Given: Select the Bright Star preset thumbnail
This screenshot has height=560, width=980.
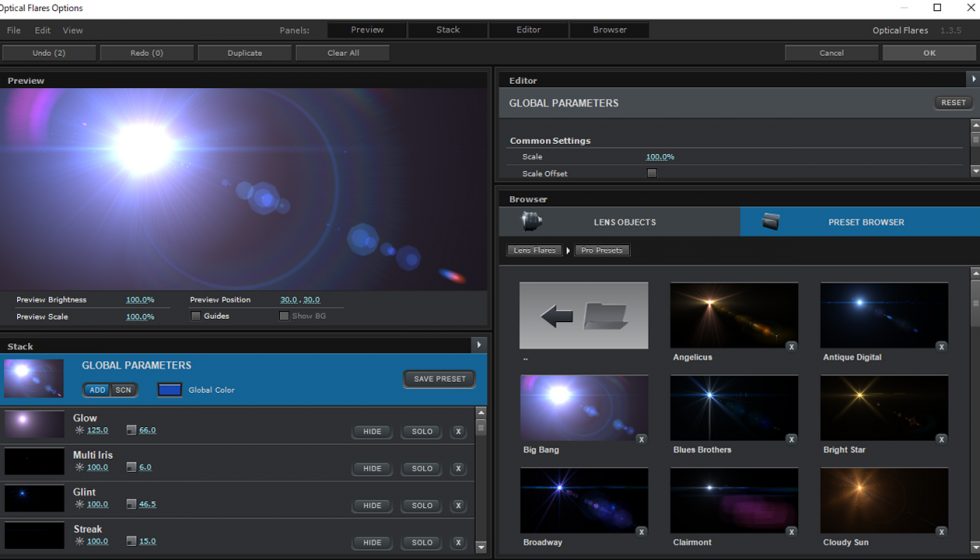Looking at the screenshot, I should coord(884,408).
